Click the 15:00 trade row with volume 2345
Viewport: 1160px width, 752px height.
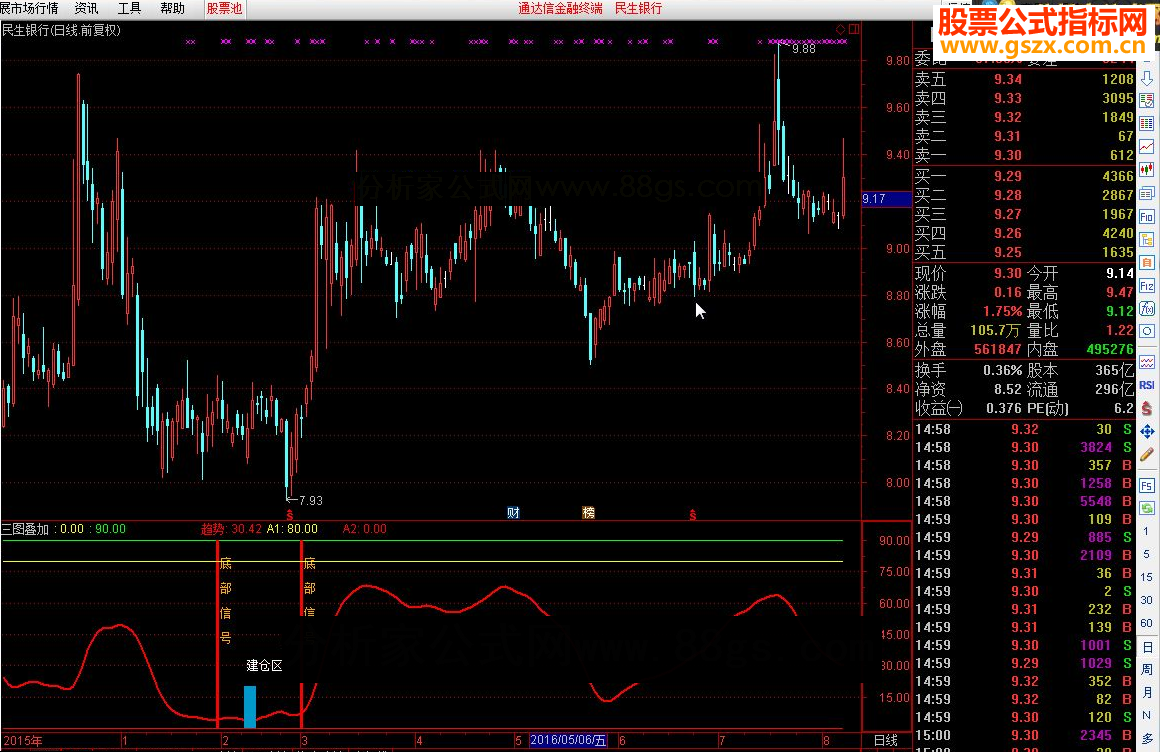click(1024, 735)
